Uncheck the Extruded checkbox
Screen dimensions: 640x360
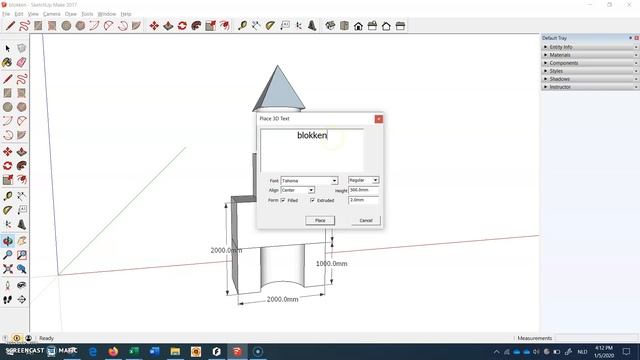pos(312,200)
